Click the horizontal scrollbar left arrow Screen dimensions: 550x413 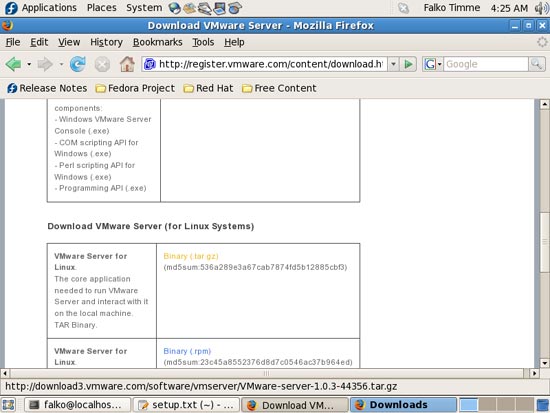(x=5, y=373)
